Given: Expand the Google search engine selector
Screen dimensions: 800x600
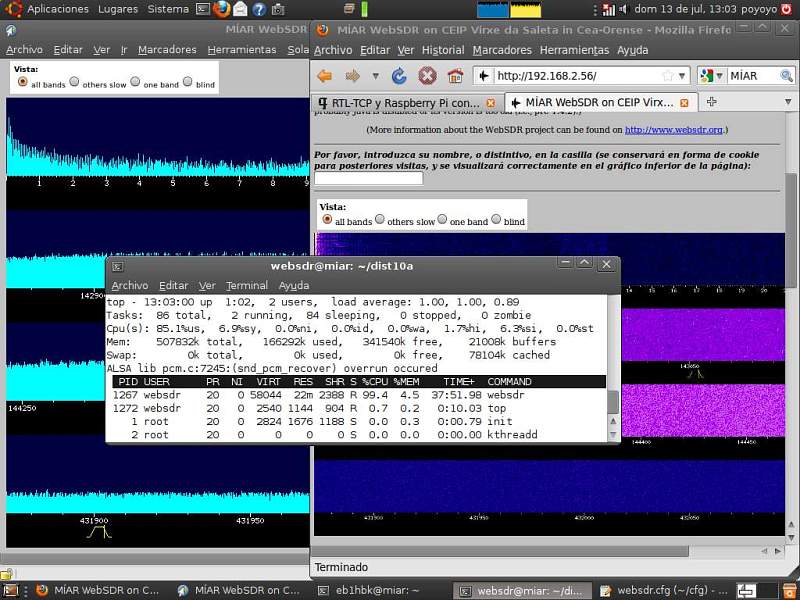Looking at the screenshot, I should coord(711,76).
